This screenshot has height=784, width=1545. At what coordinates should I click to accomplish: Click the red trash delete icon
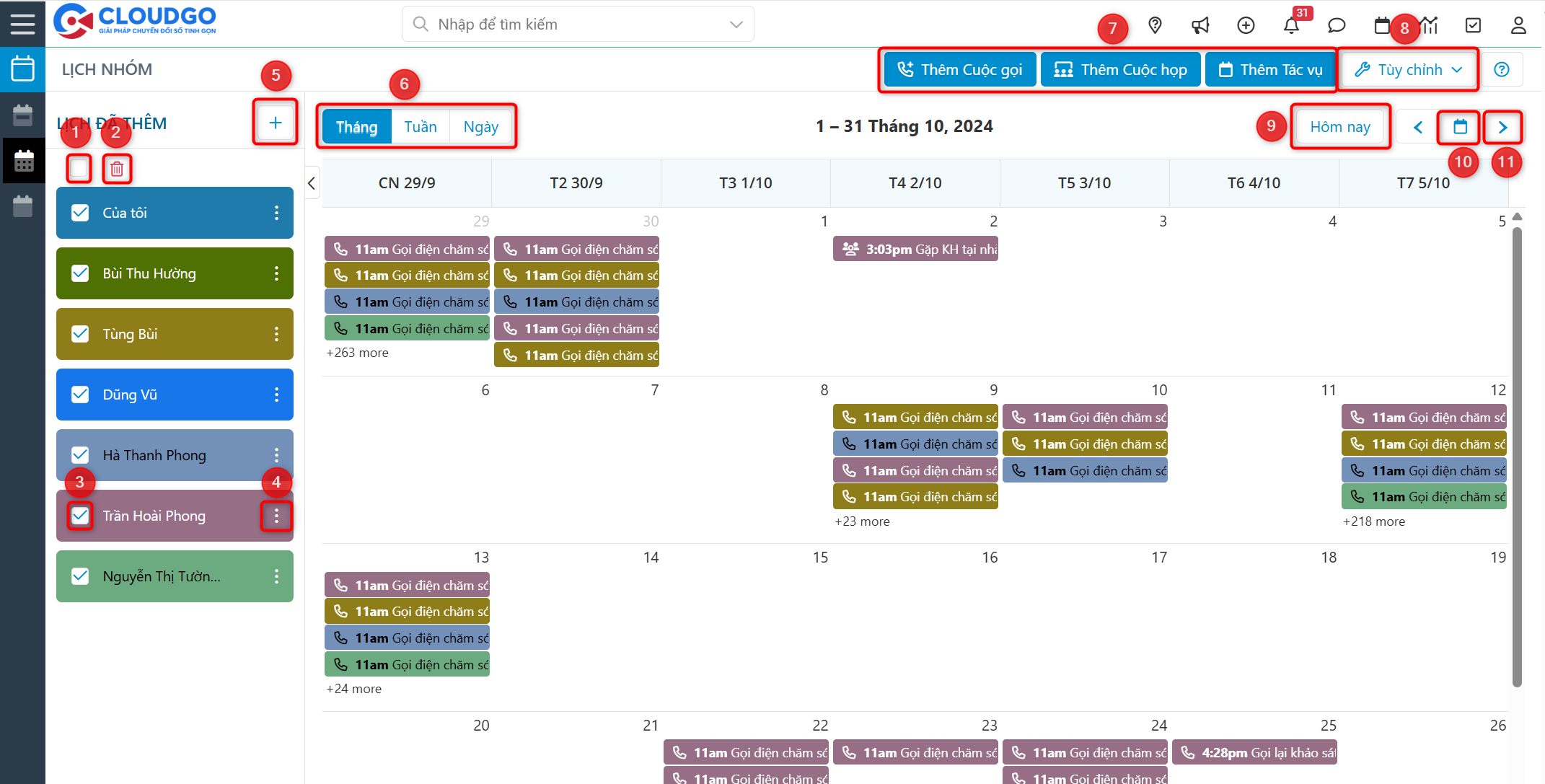[x=117, y=169]
